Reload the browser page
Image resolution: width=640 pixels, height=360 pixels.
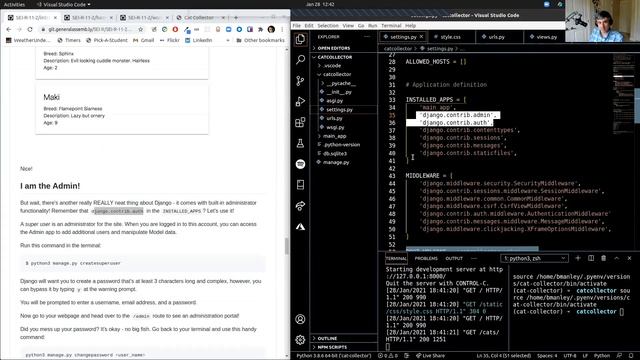coord(30,29)
